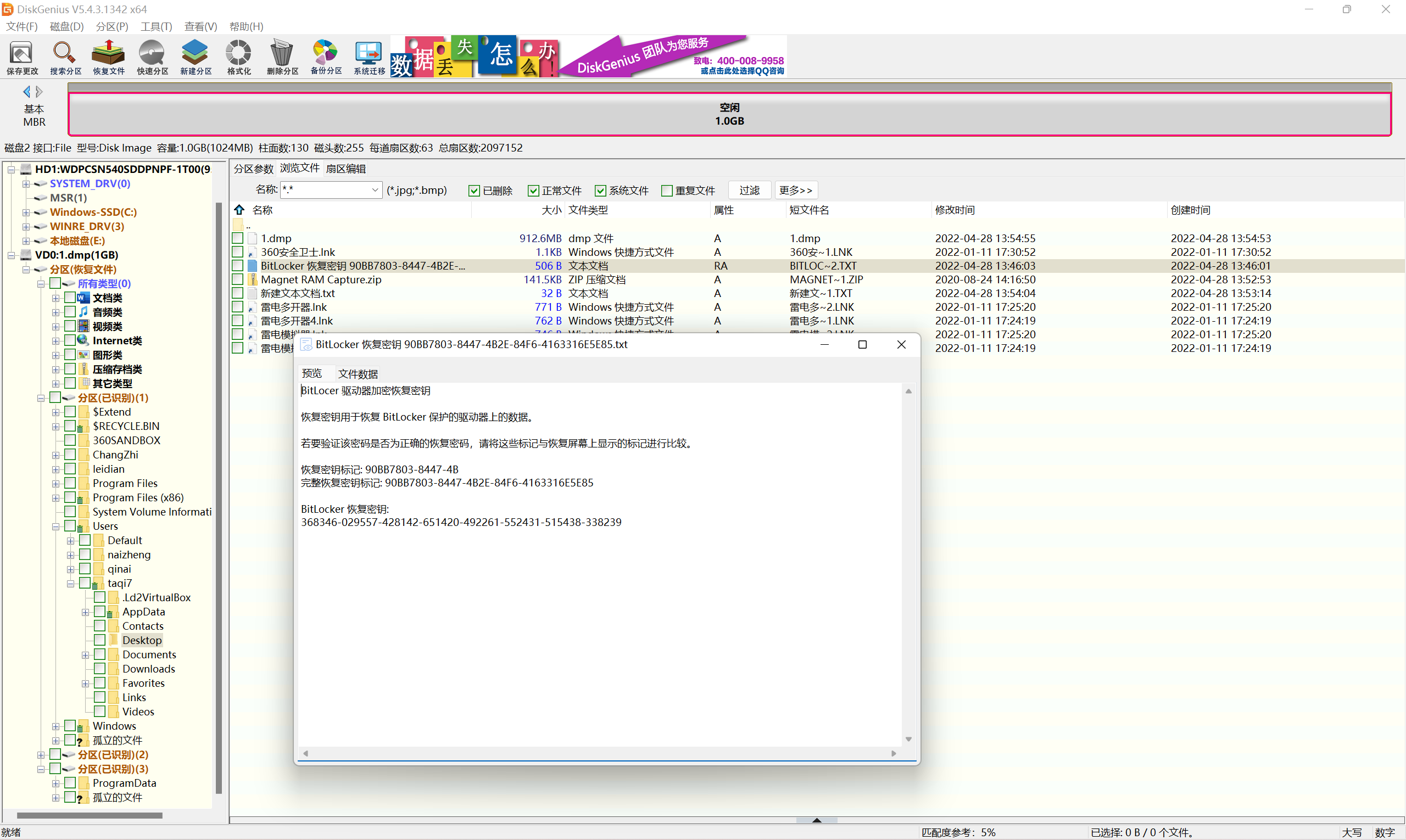Collapse the VD0:1.dmp(1GB) node
This screenshot has width=1406, height=840.
coord(11,255)
